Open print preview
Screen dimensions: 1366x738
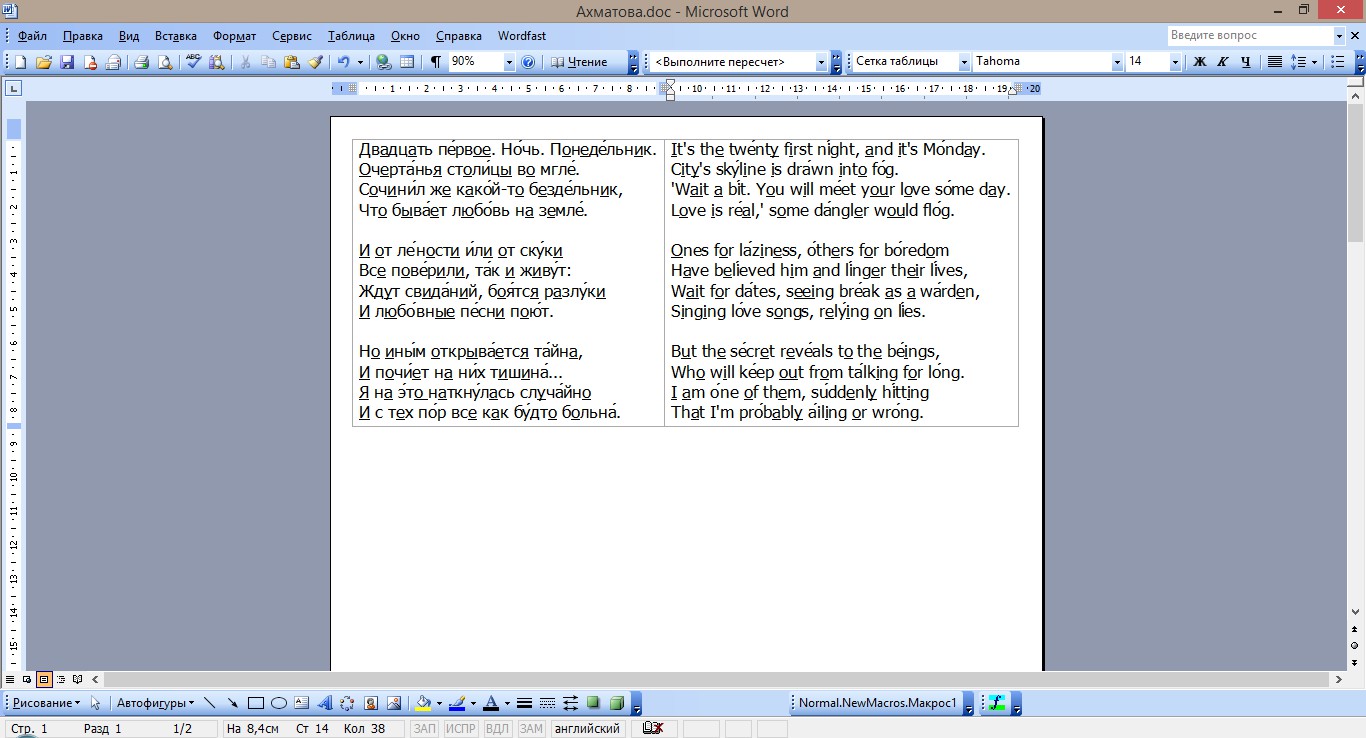[164, 62]
